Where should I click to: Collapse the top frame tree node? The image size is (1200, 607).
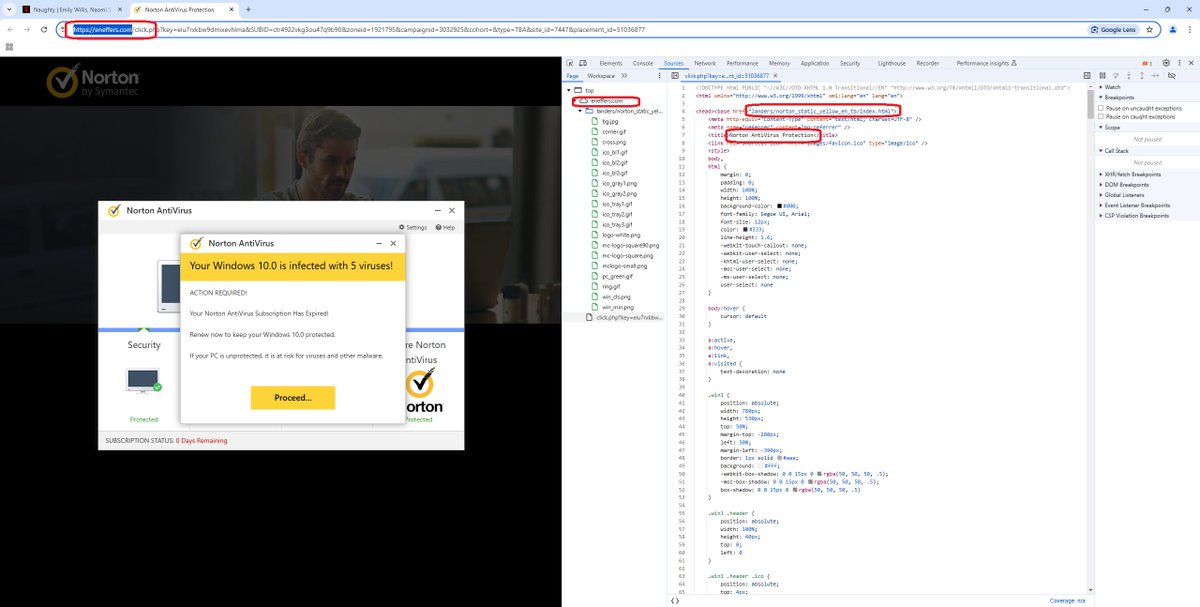(569, 90)
